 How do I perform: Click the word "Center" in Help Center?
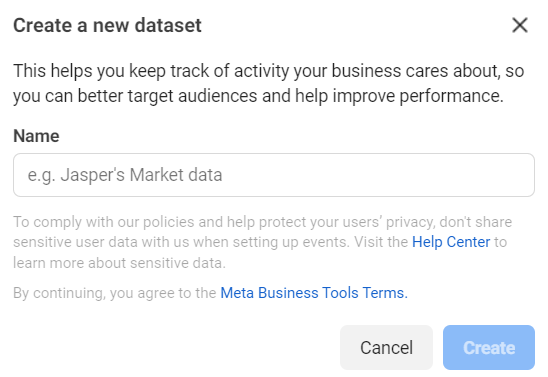point(468,242)
